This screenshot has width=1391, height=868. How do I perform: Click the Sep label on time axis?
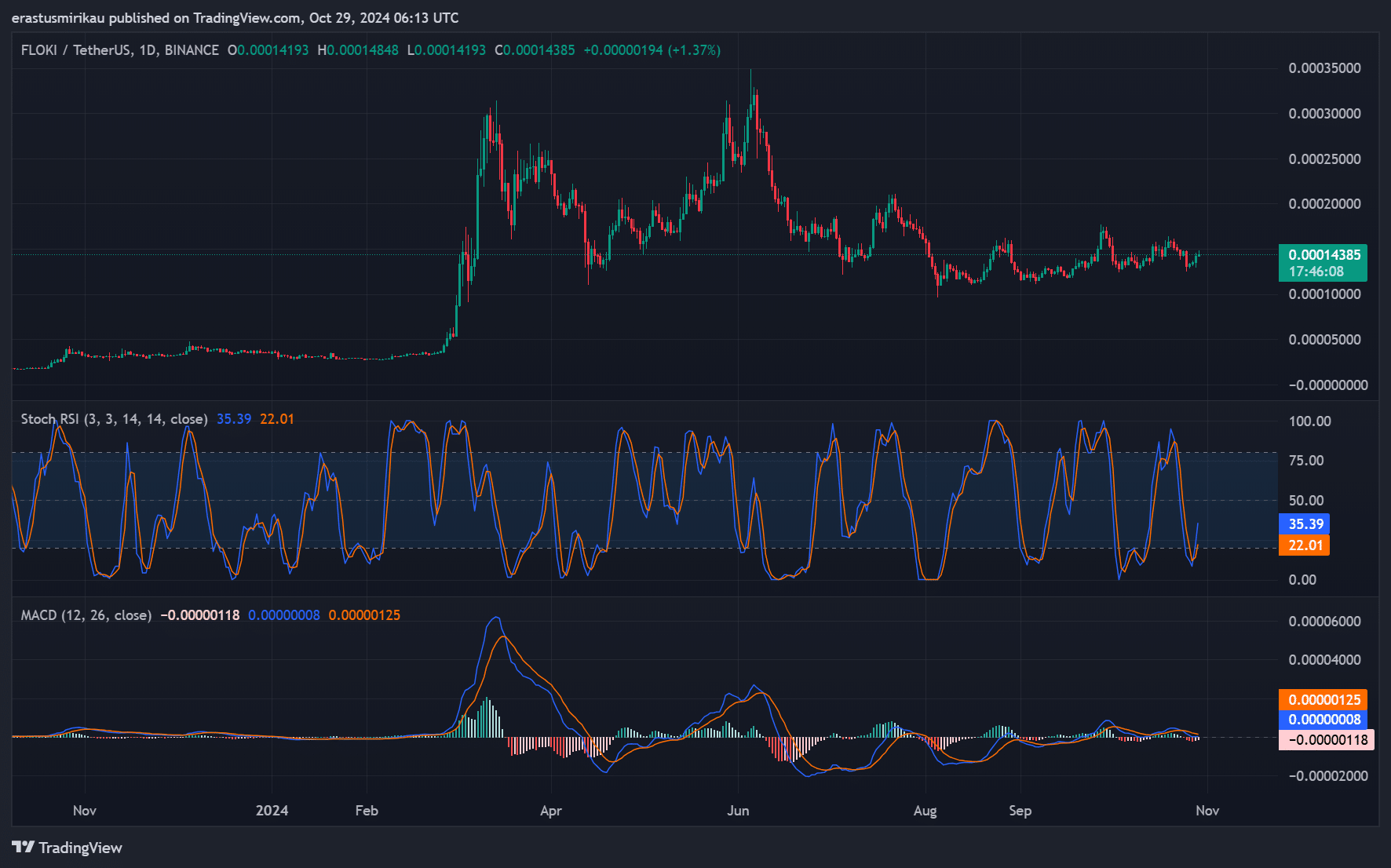pos(1020,811)
